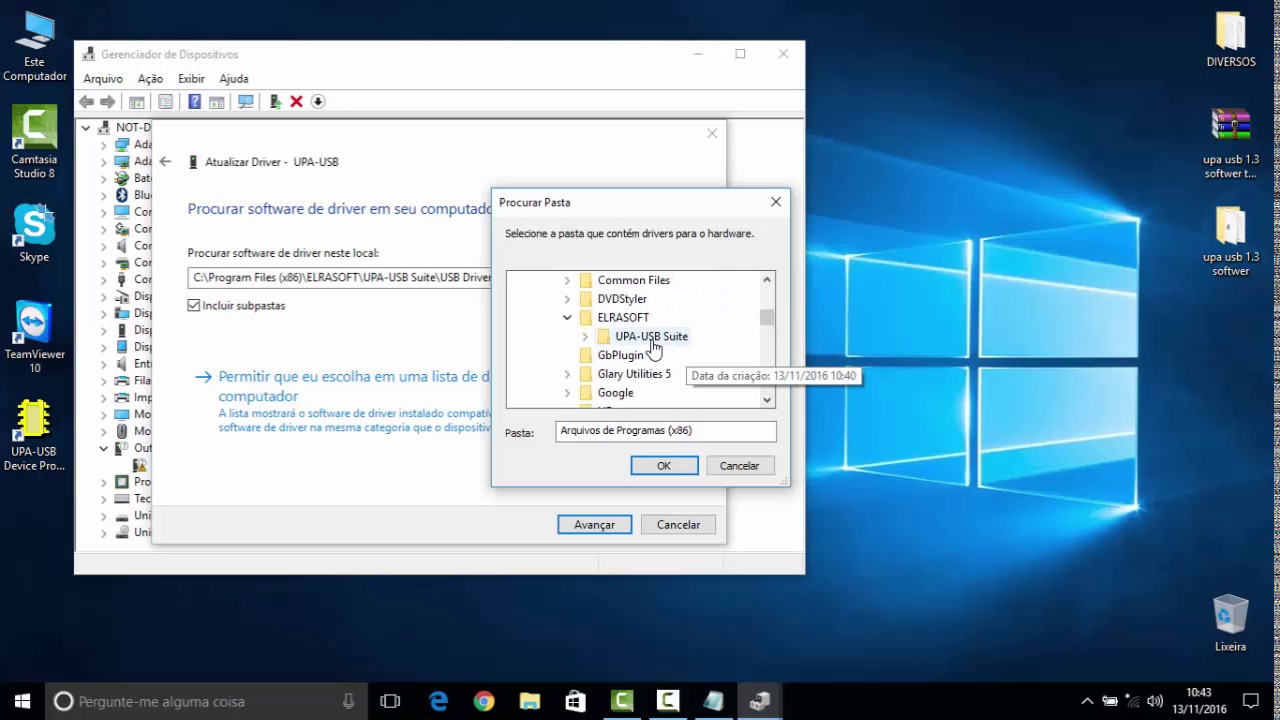Open the upa usb 1.3 softwer desktop folder
1280x720 pixels.
tap(1231, 241)
